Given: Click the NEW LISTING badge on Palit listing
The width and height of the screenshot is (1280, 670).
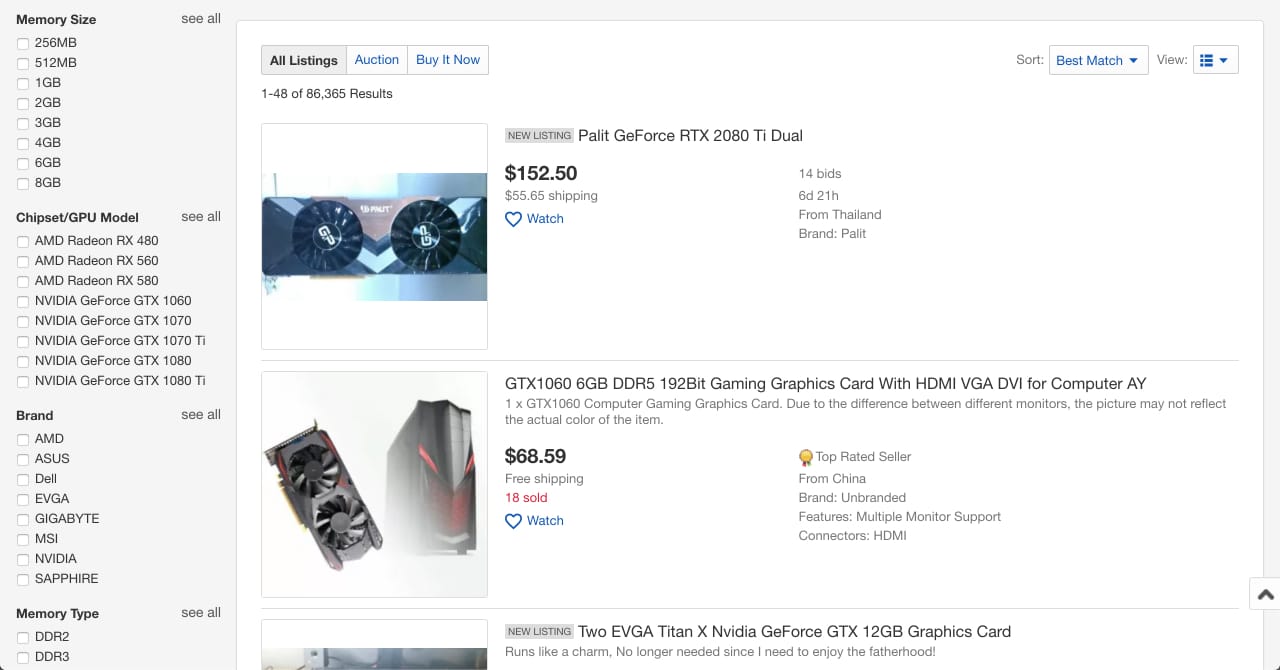Looking at the screenshot, I should point(539,136).
